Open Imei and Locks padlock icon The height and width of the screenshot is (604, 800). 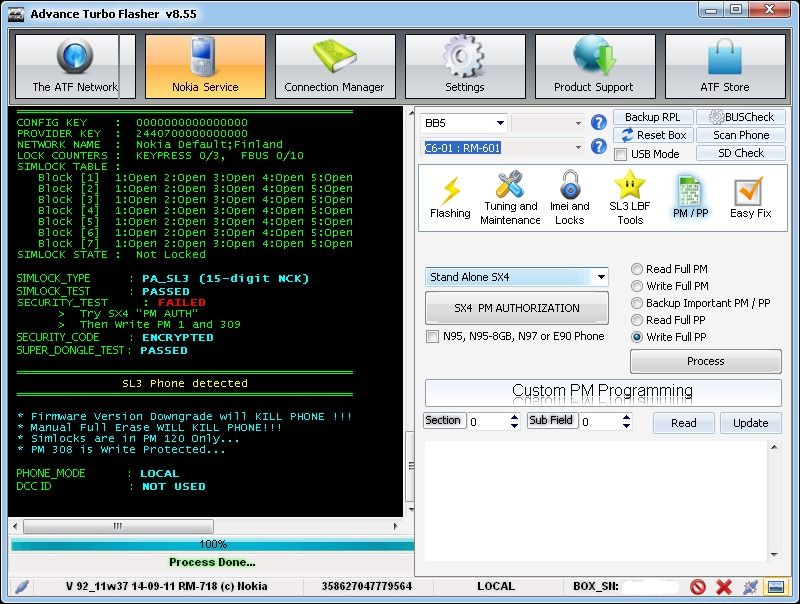pos(570,185)
